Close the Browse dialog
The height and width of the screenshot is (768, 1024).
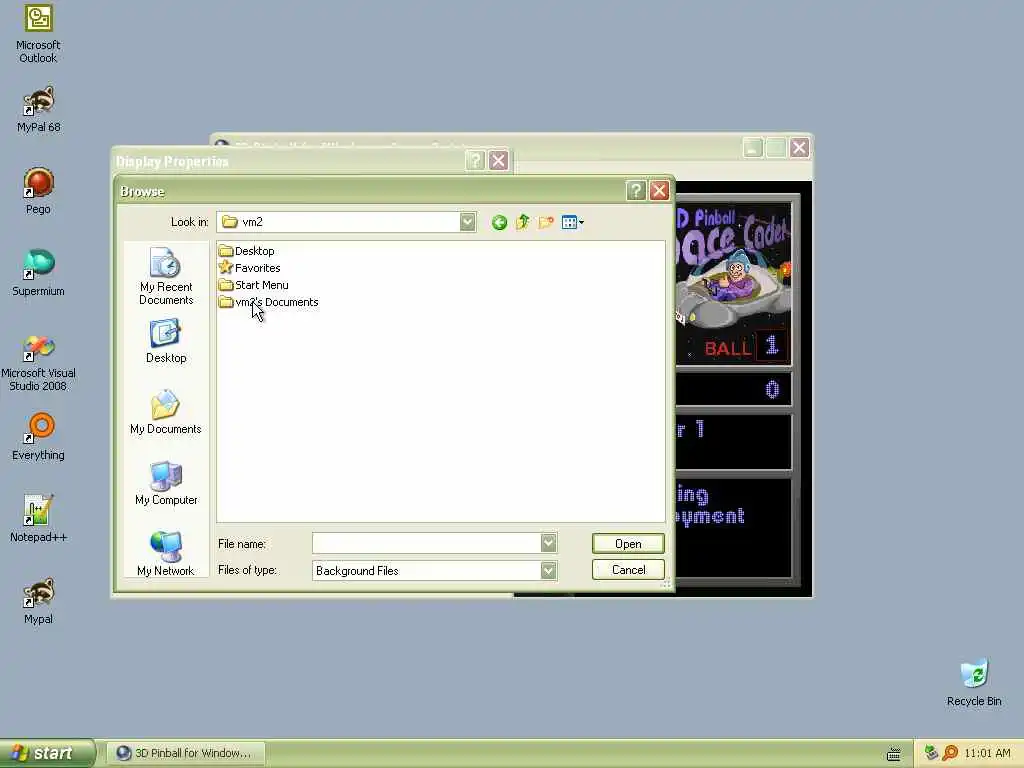659,191
